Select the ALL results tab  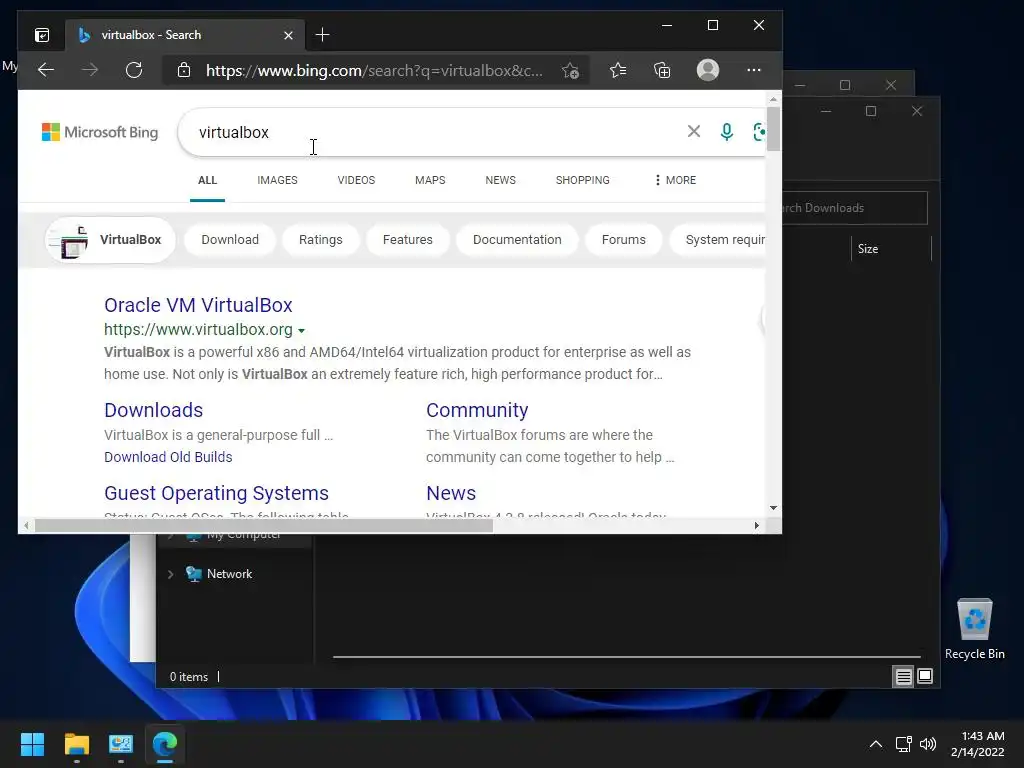click(x=207, y=180)
